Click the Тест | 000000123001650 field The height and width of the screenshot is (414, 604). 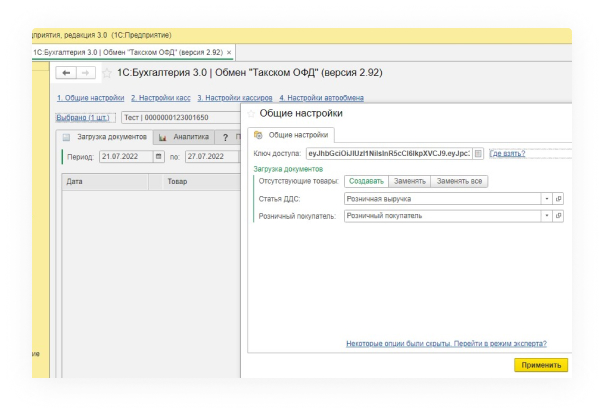tap(181, 117)
